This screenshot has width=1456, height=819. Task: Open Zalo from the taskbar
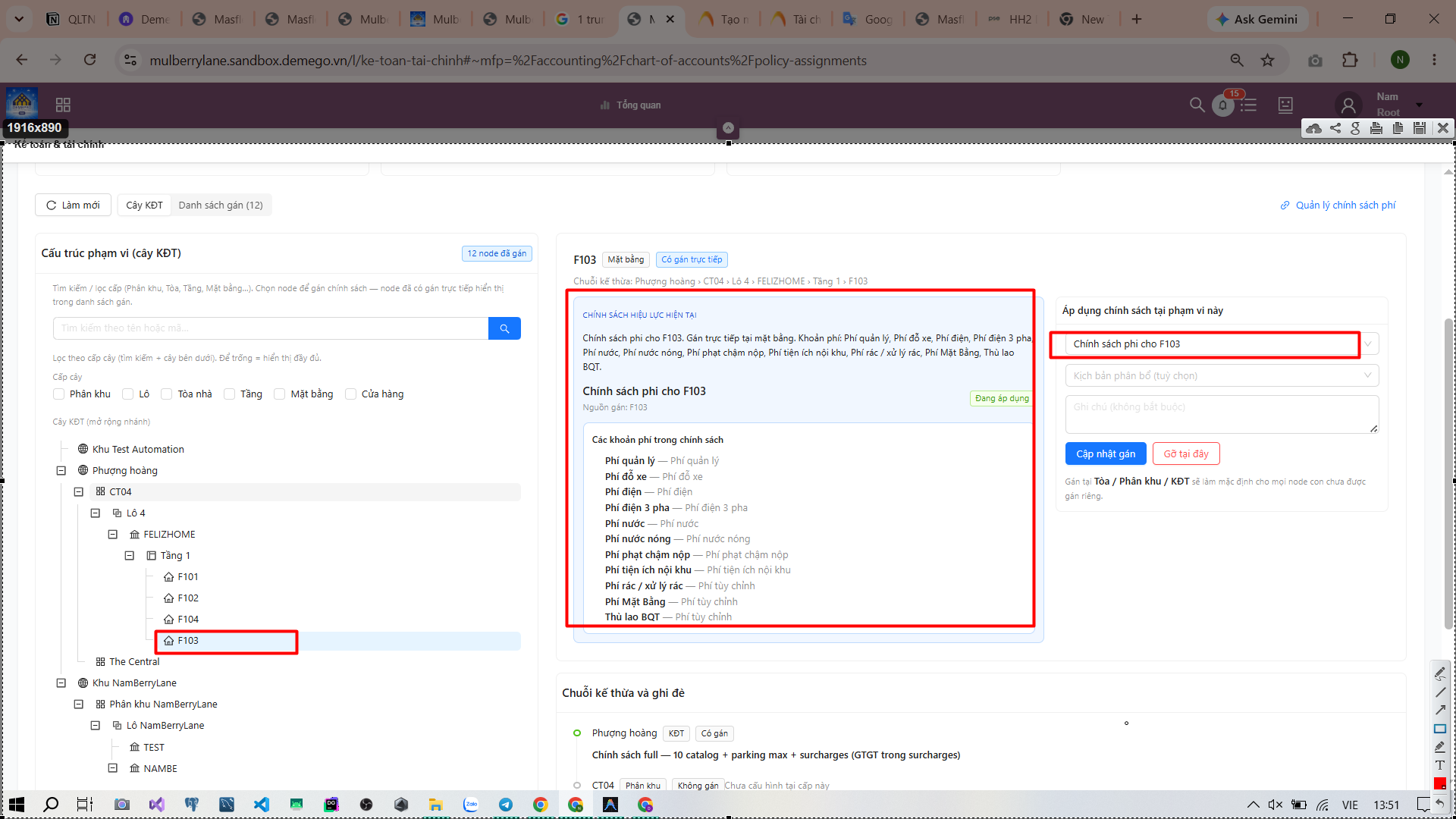point(471,805)
